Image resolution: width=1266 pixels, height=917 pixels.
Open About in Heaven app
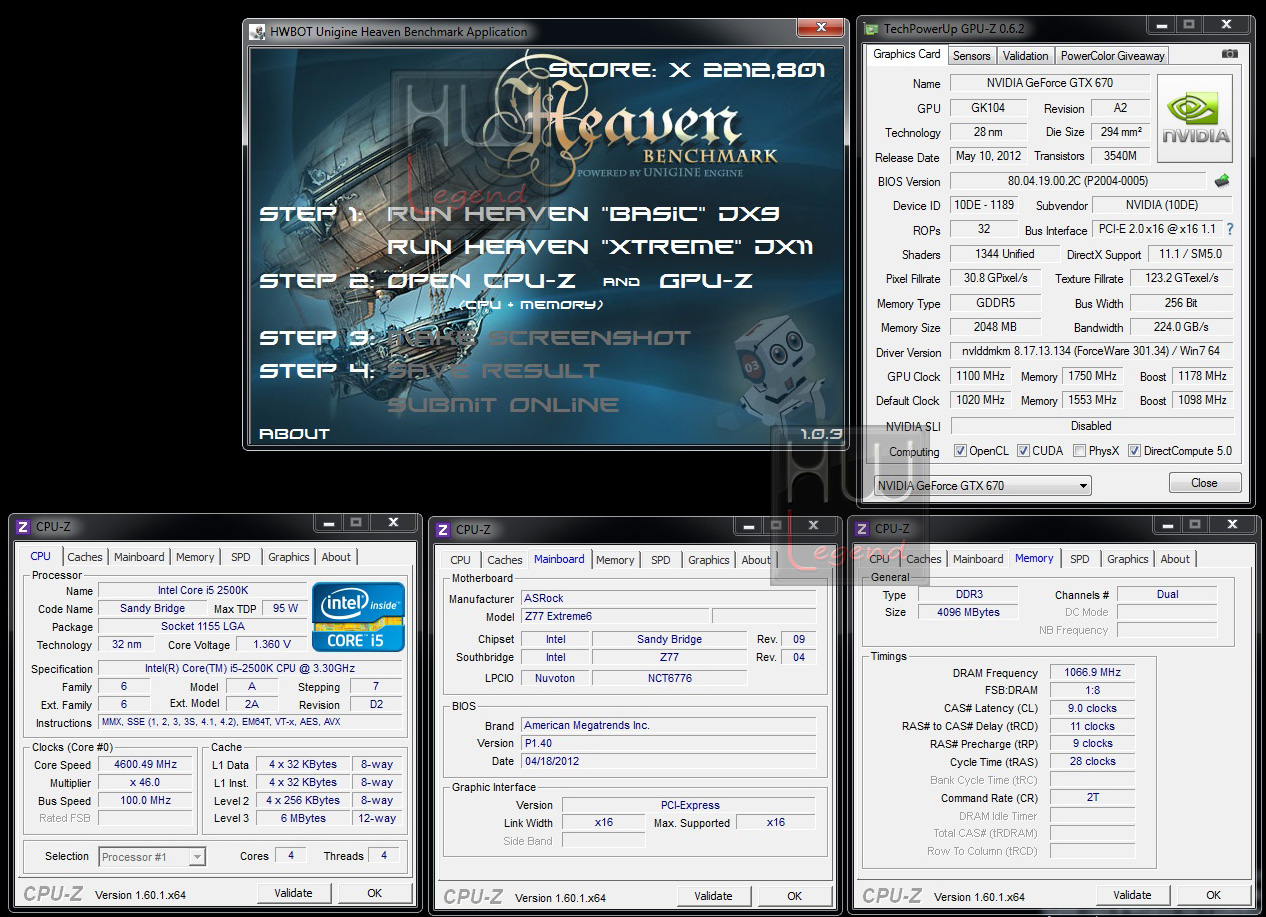pyautogui.click(x=294, y=434)
